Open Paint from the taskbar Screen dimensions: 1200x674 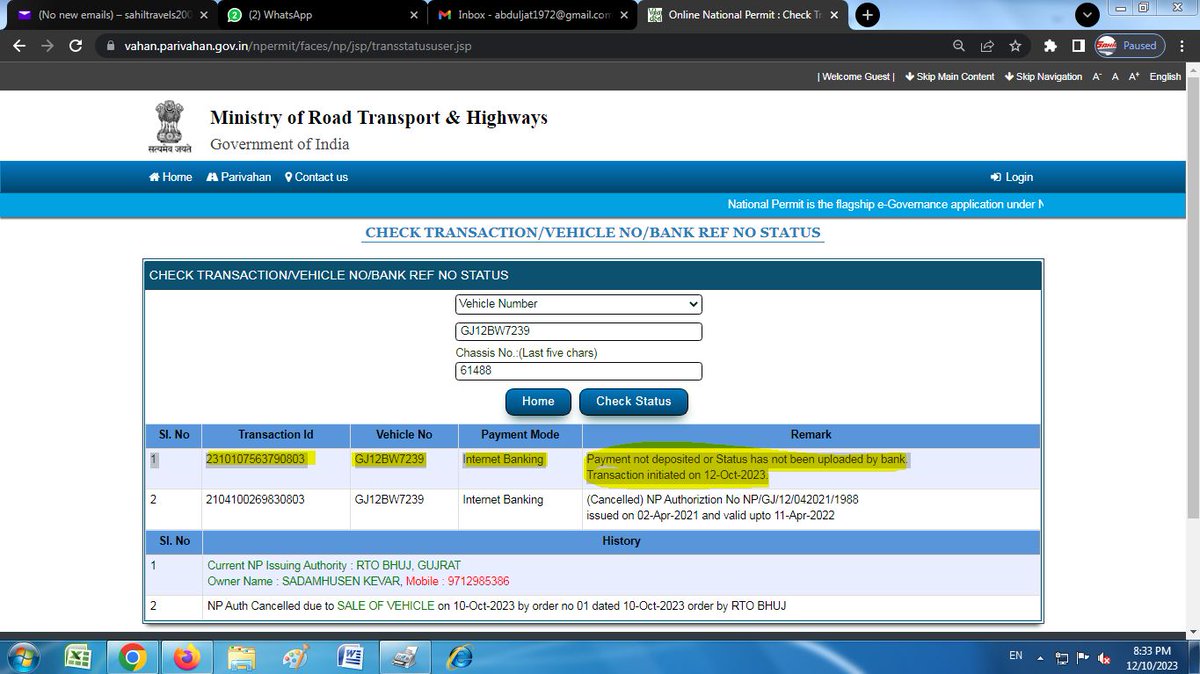[x=297, y=657]
